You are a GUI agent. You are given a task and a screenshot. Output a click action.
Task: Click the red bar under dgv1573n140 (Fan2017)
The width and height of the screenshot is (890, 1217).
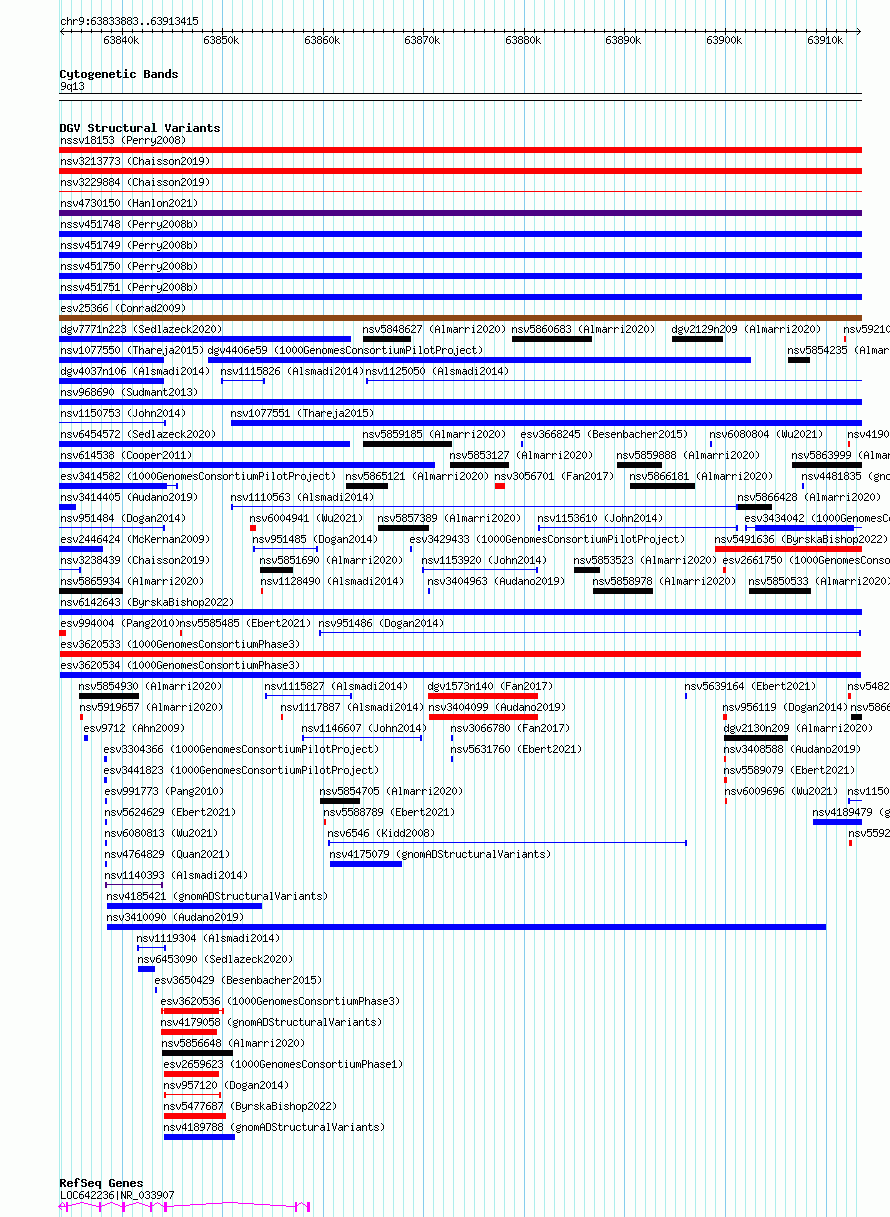[483, 696]
